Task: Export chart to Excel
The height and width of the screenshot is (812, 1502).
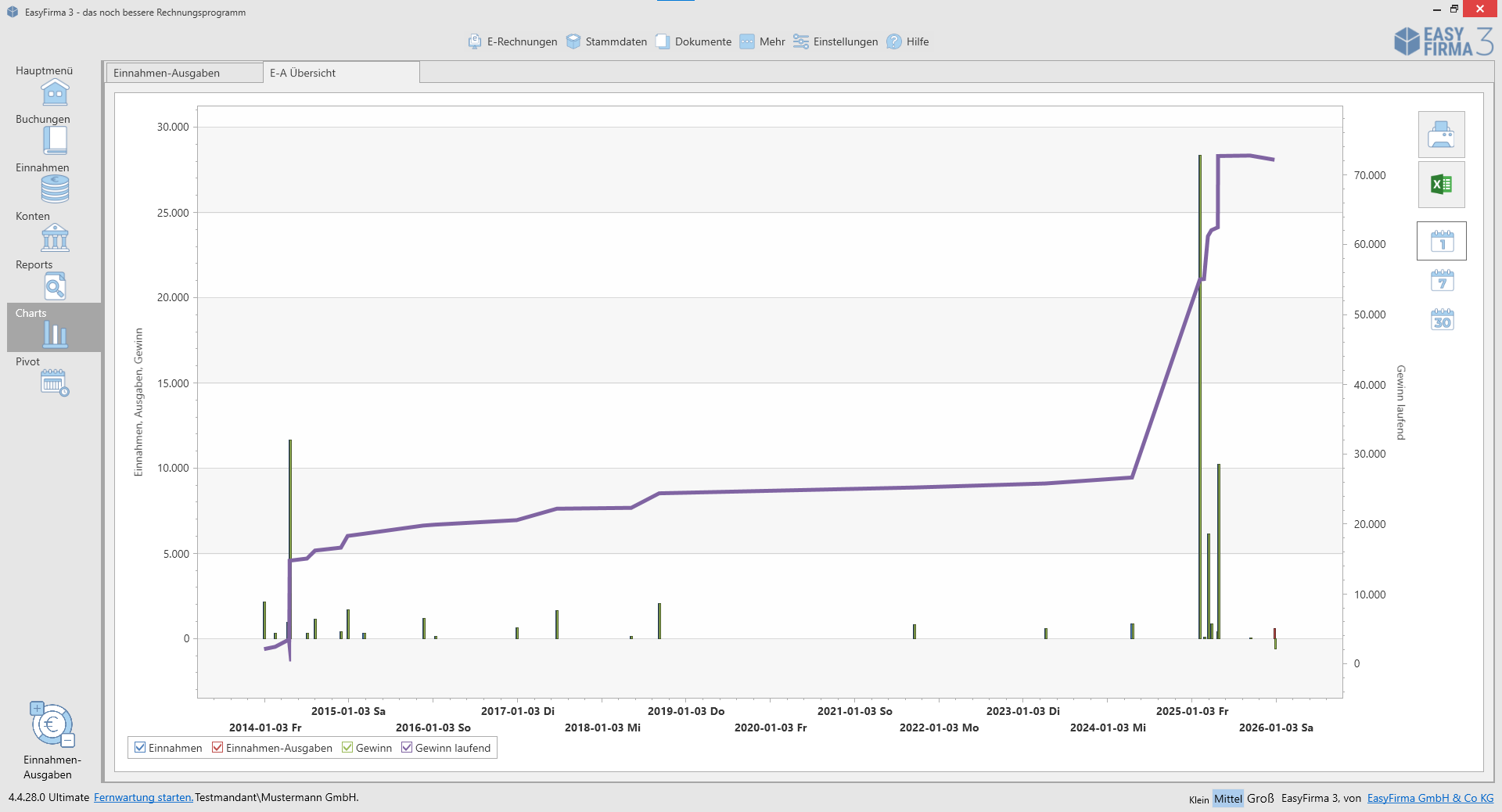Action: (x=1441, y=185)
